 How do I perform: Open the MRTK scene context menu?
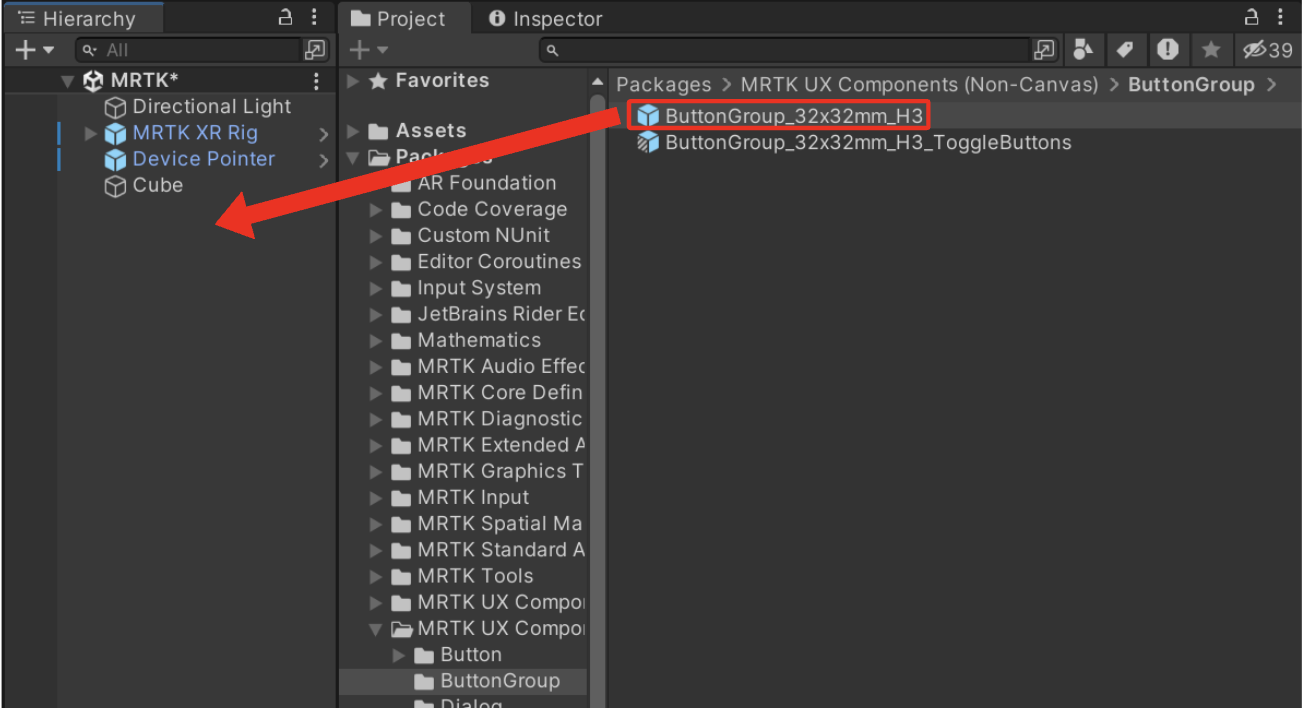pyautogui.click(x=316, y=81)
